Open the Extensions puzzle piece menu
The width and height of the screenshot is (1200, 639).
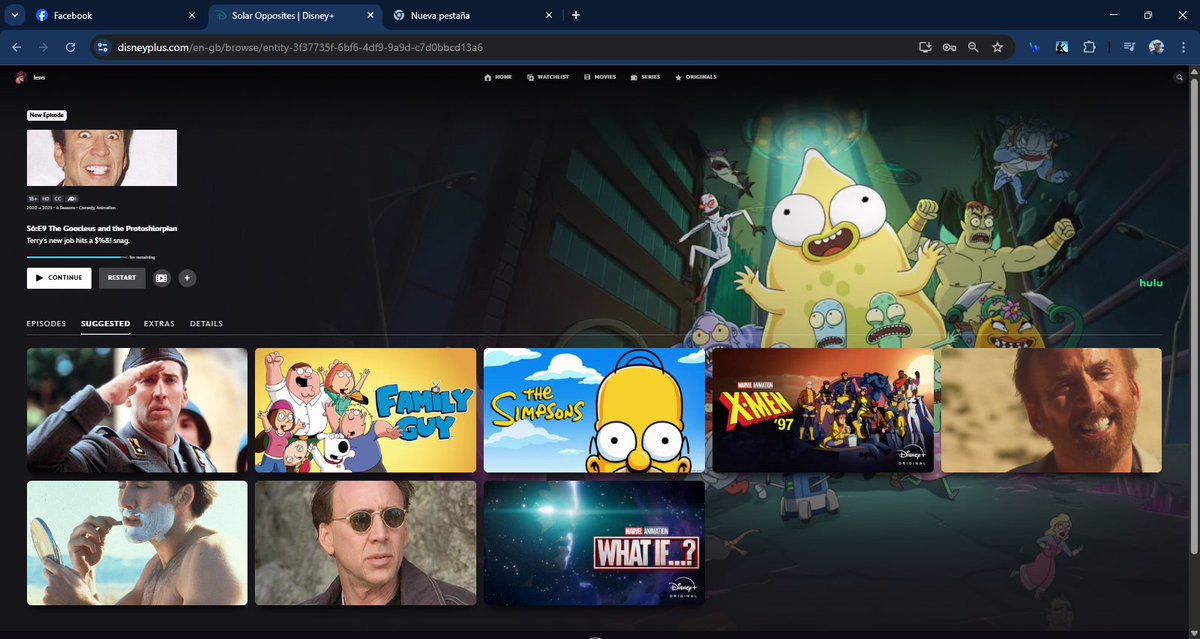coord(1090,47)
